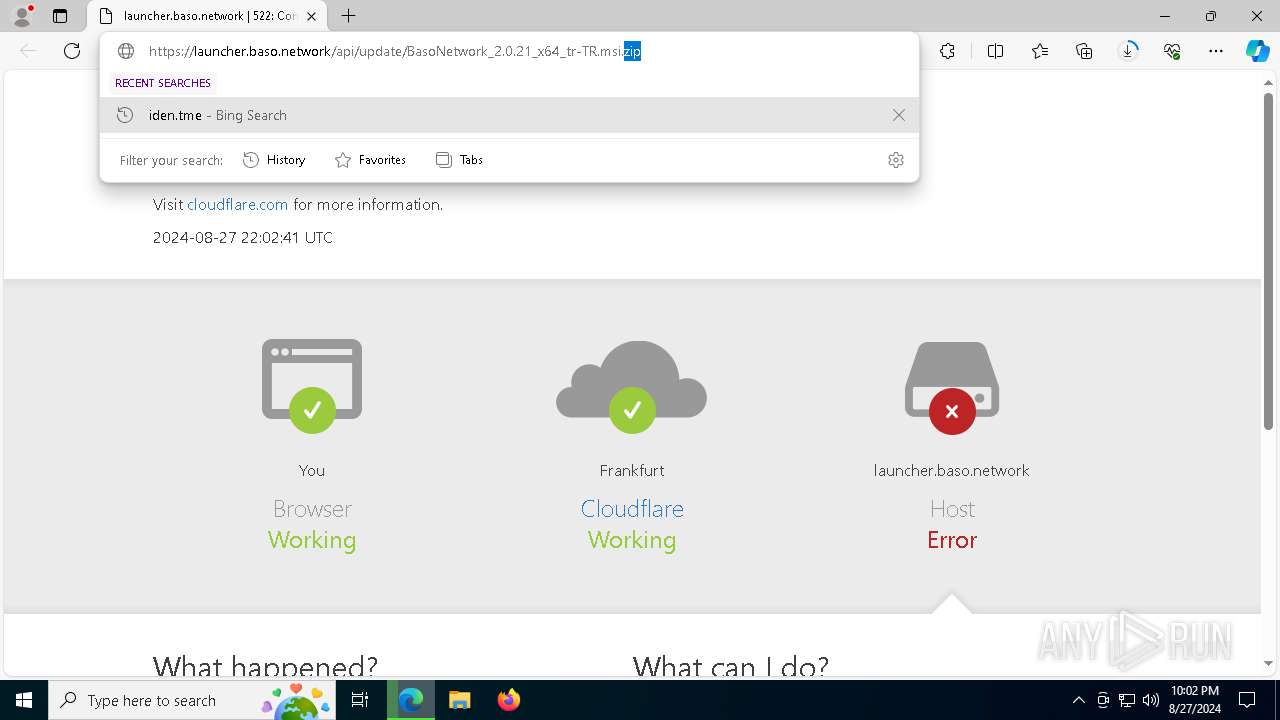
Task: Click the address bar URL field
Action: coord(510,51)
